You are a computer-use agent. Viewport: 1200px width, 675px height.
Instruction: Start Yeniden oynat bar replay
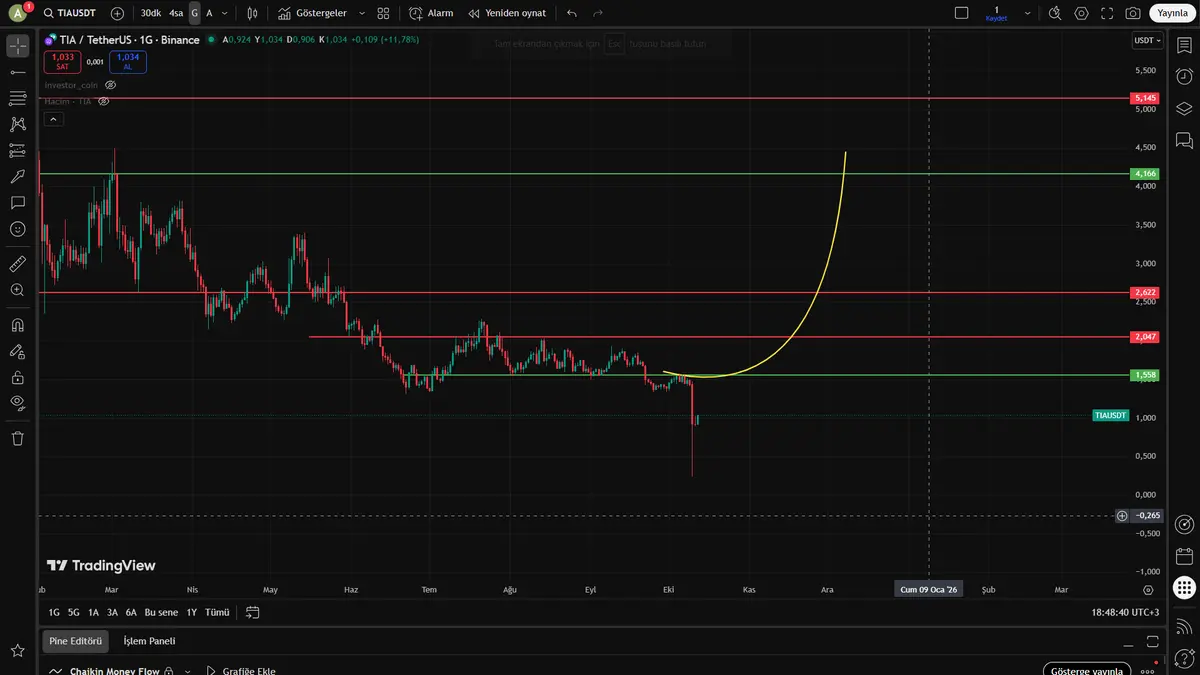coord(507,13)
